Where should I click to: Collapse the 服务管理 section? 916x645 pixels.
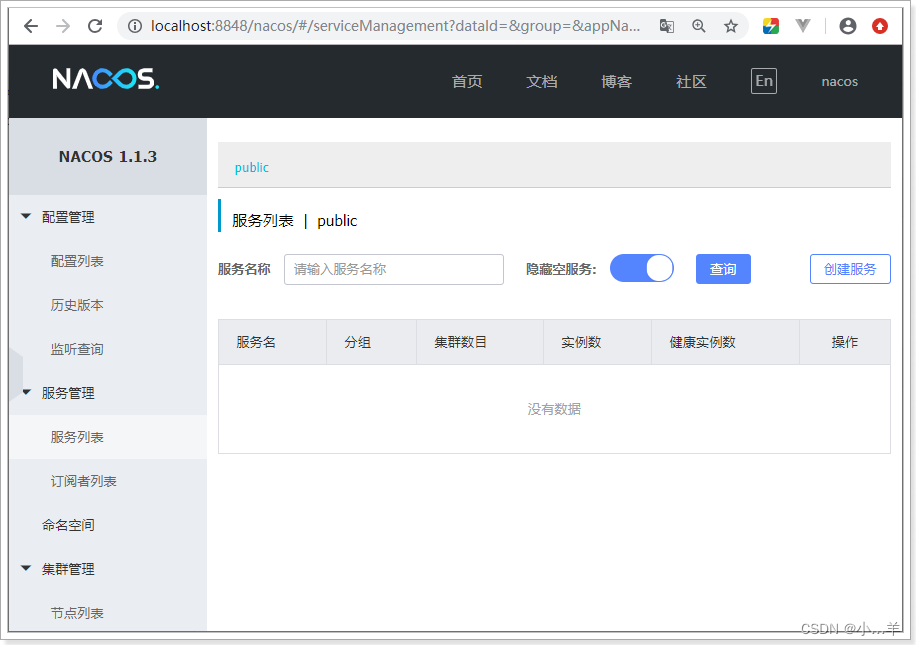[67, 392]
